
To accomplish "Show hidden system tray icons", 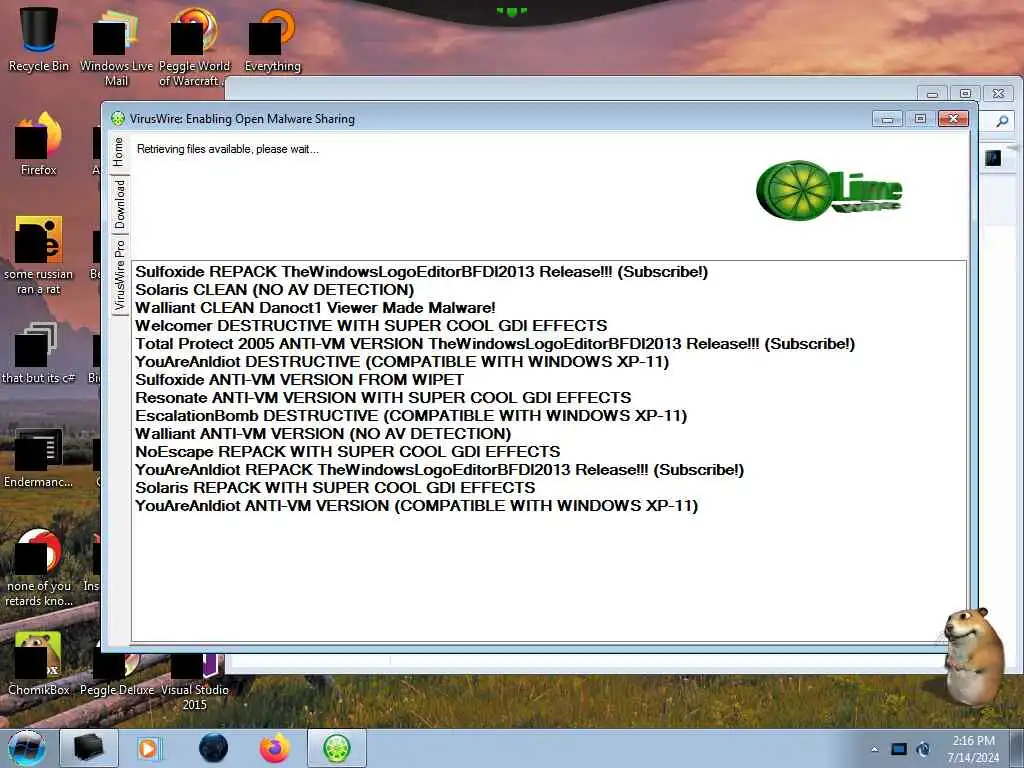I will coord(874,750).
